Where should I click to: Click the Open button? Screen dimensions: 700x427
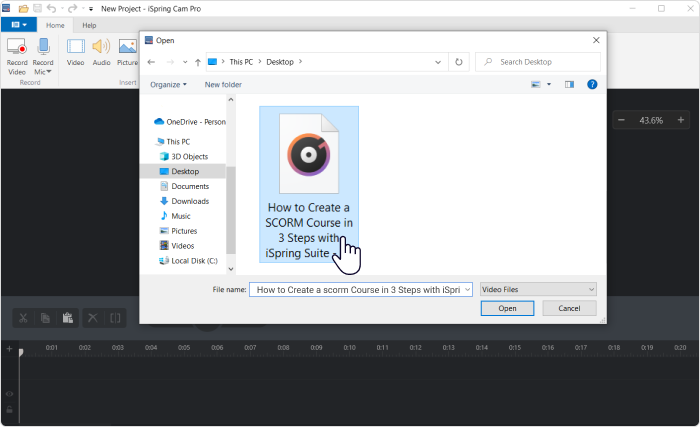[x=507, y=308]
